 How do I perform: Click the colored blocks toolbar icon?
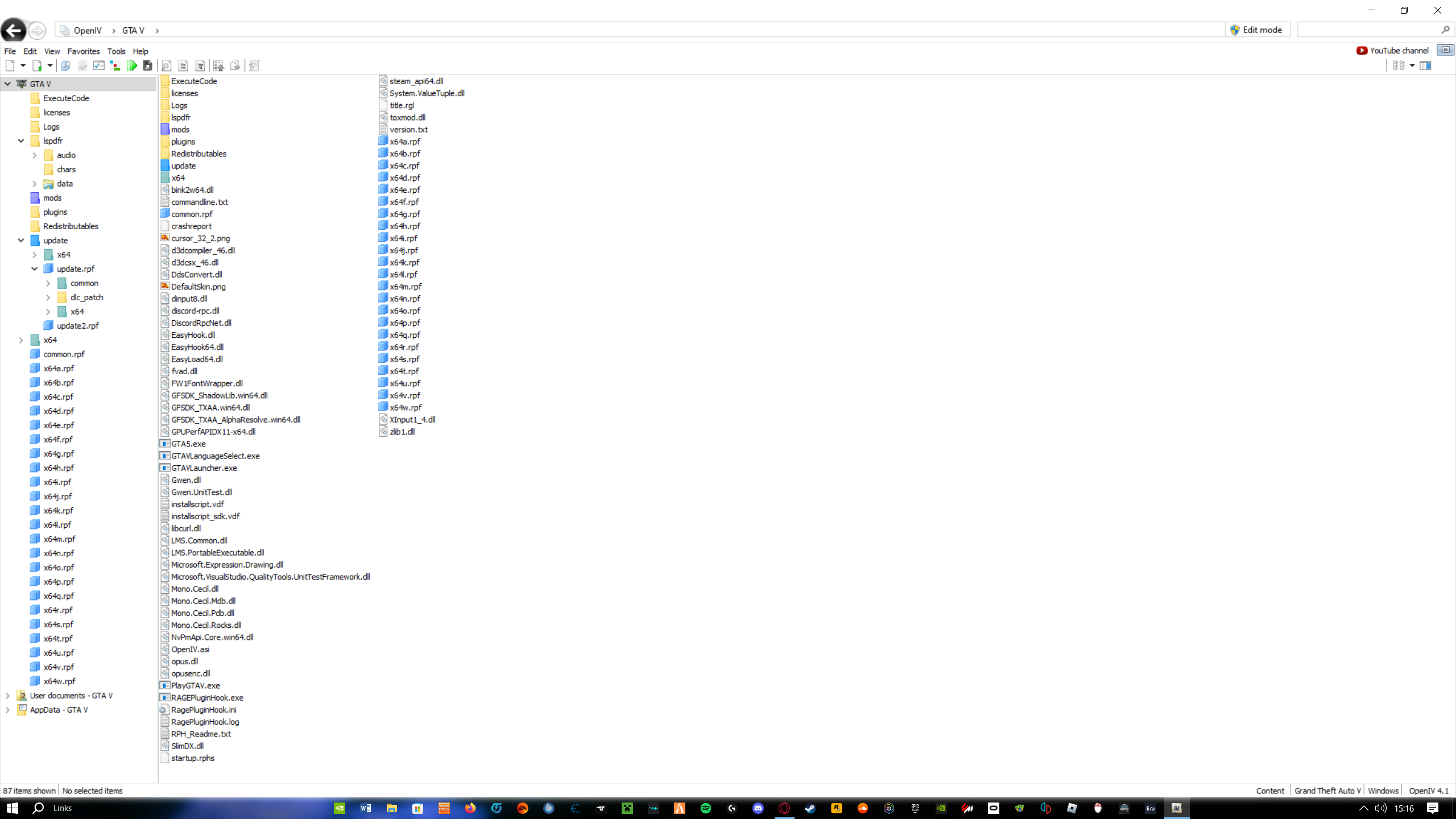click(x=115, y=65)
